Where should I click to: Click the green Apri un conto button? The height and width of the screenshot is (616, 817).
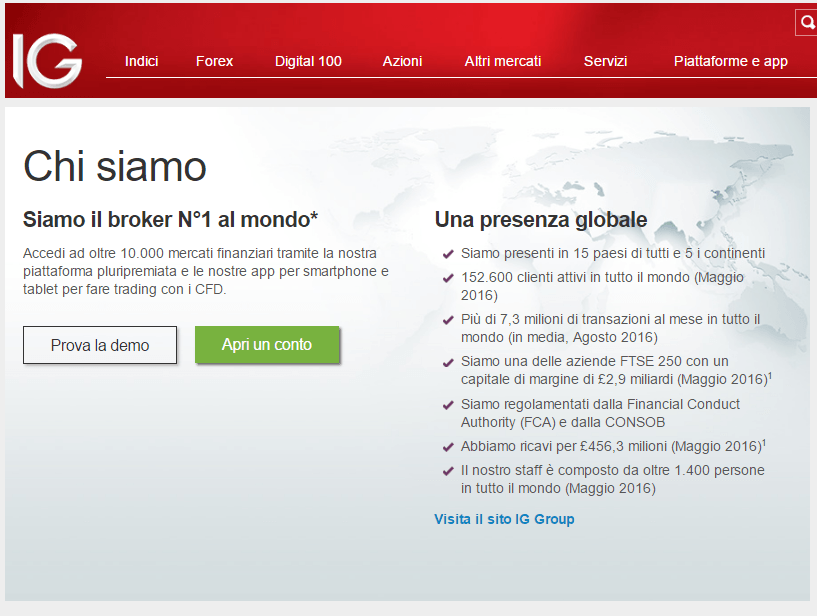[267, 344]
